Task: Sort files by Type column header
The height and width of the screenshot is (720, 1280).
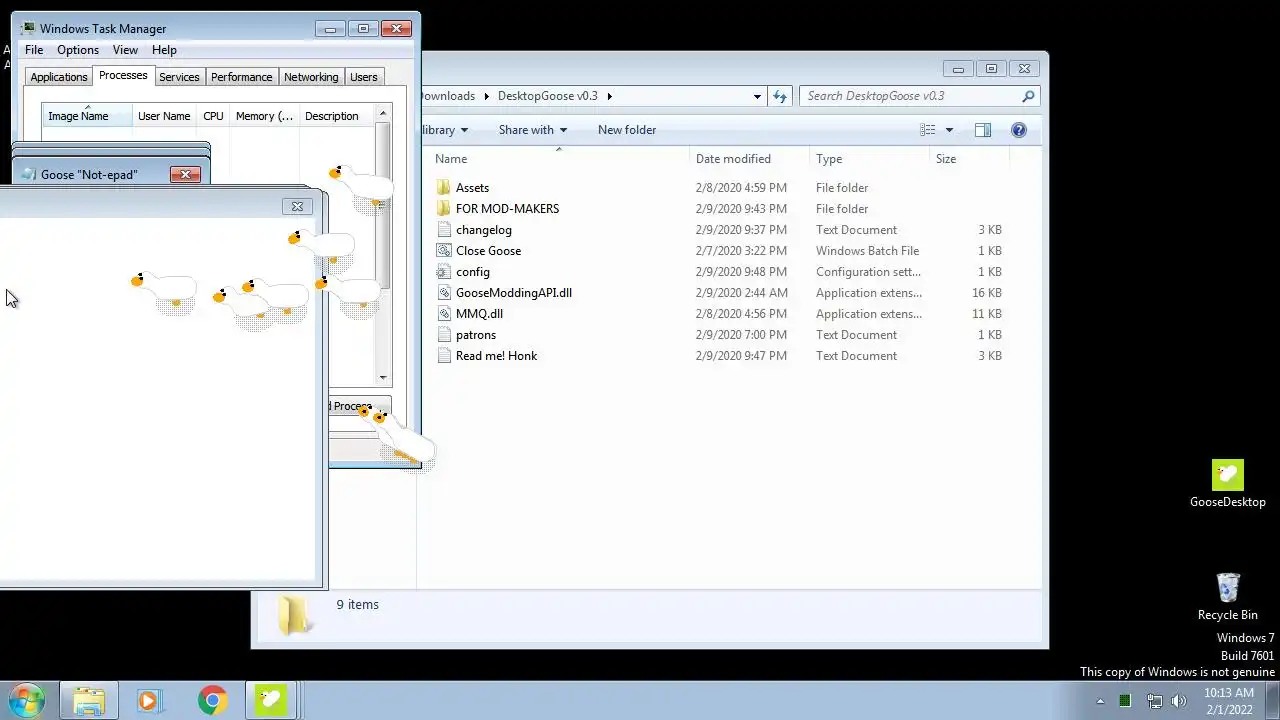Action: pyautogui.click(x=869, y=159)
